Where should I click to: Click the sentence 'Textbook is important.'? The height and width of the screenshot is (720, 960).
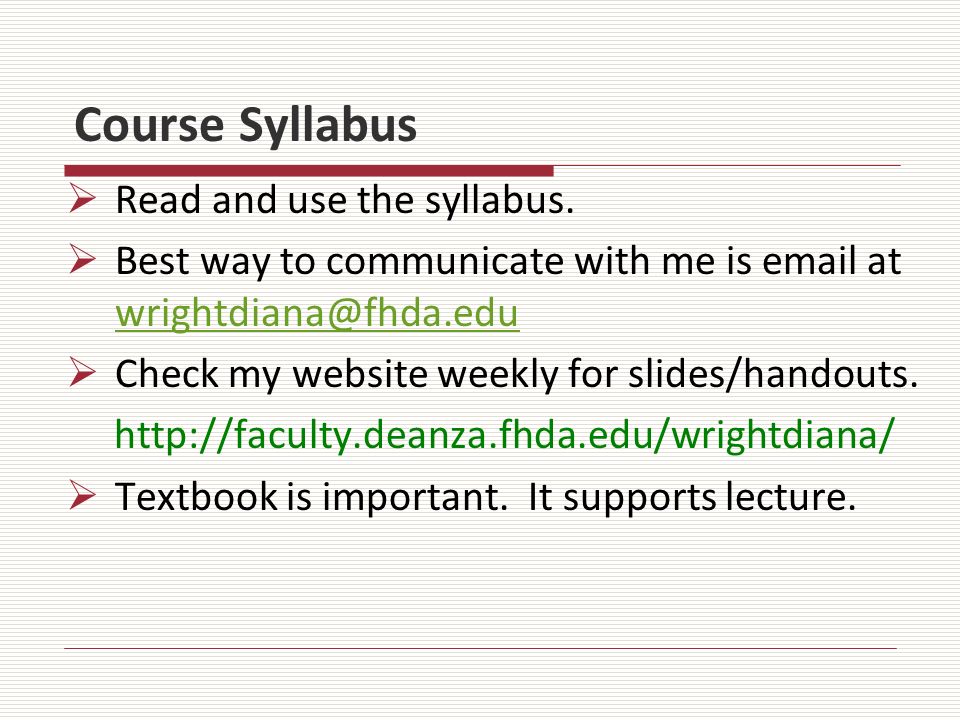tap(312, 497)
